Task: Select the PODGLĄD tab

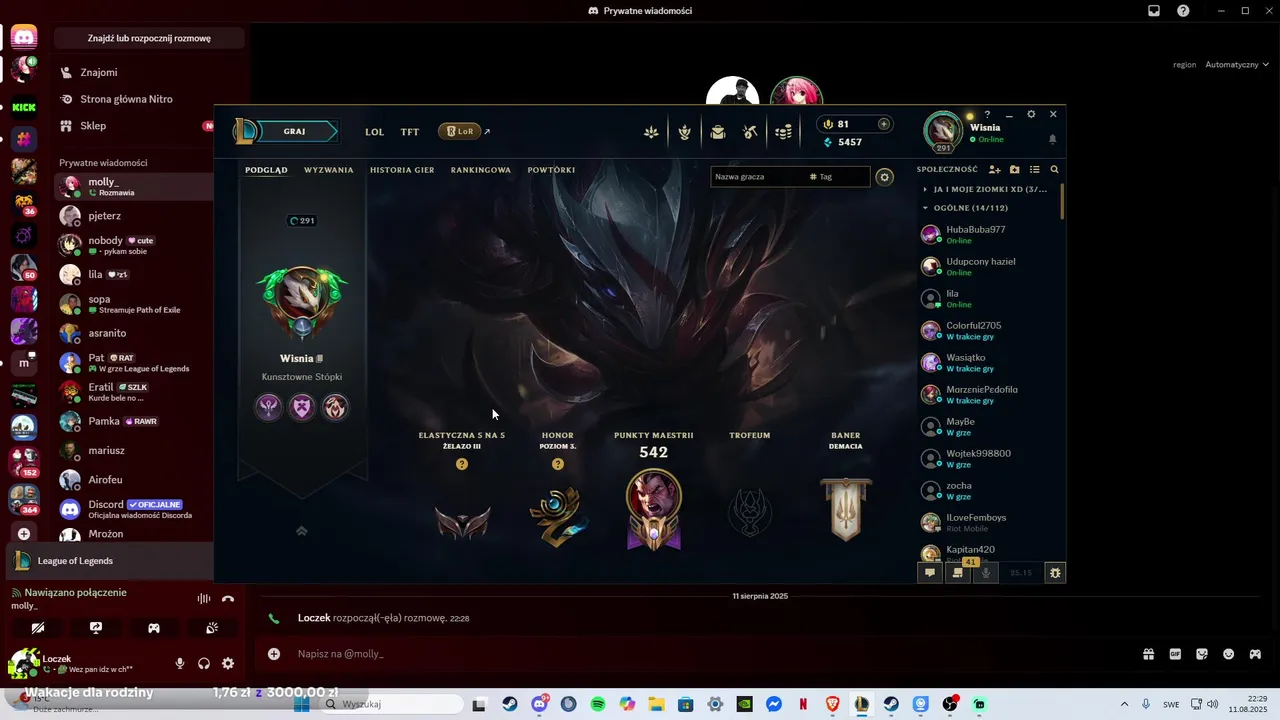Action: (x=266, y=170)
